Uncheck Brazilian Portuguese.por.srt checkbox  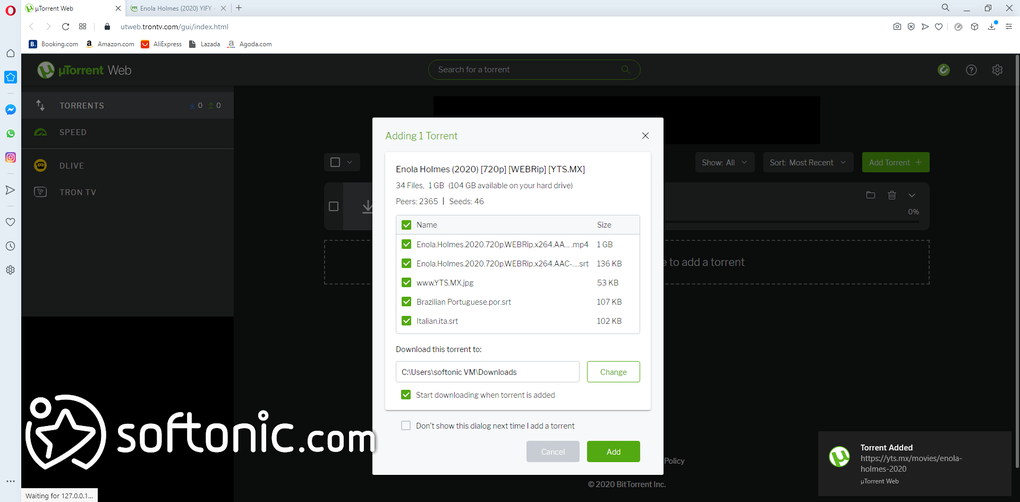pos(407,302)
